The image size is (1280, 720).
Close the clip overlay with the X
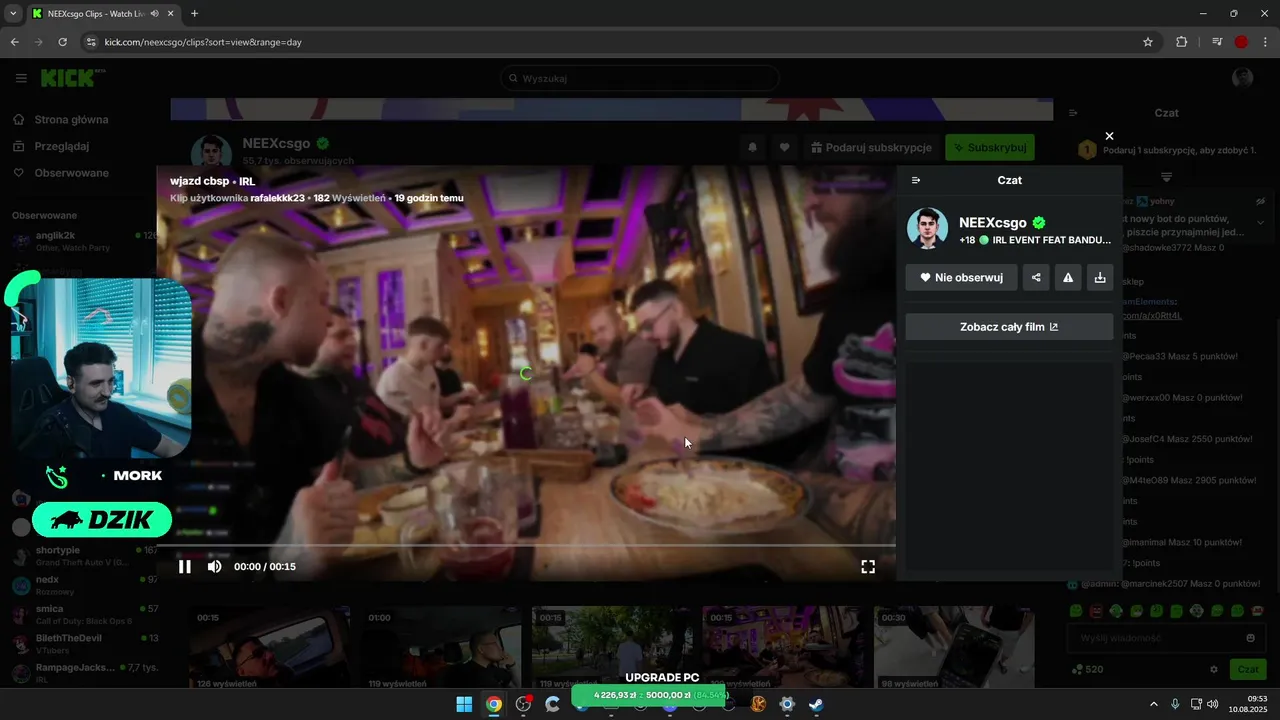click(1109, 136)
